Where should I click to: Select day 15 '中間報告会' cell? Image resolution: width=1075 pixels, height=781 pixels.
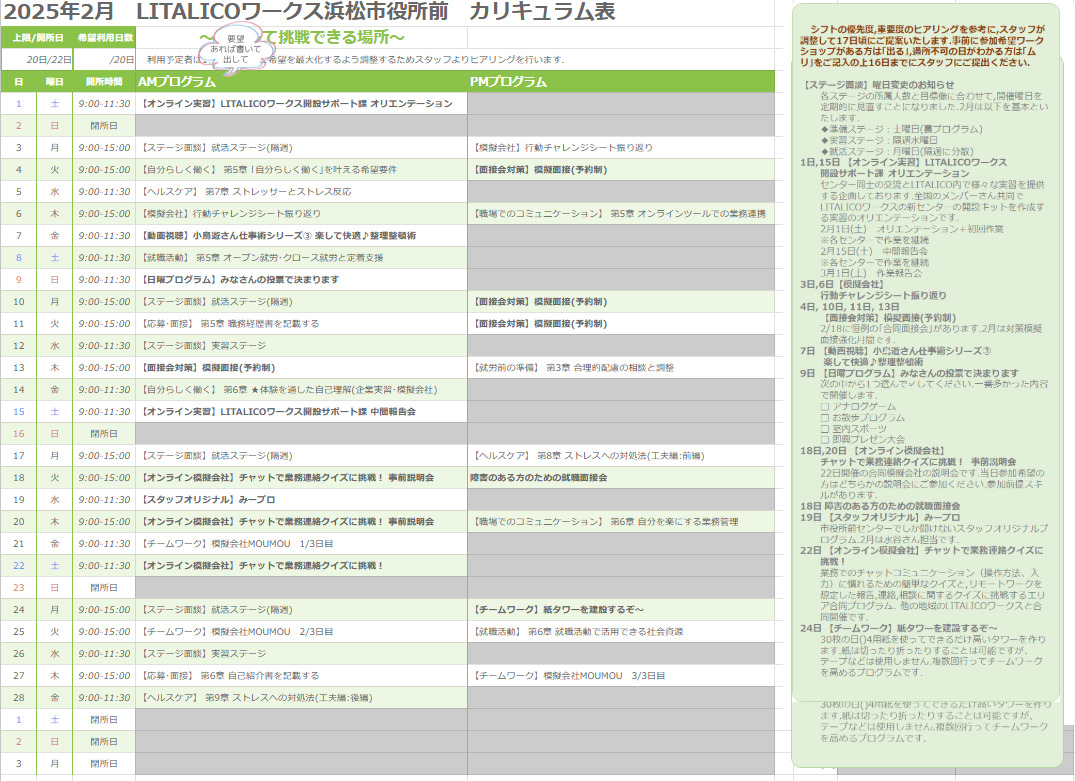pos(302,411)
